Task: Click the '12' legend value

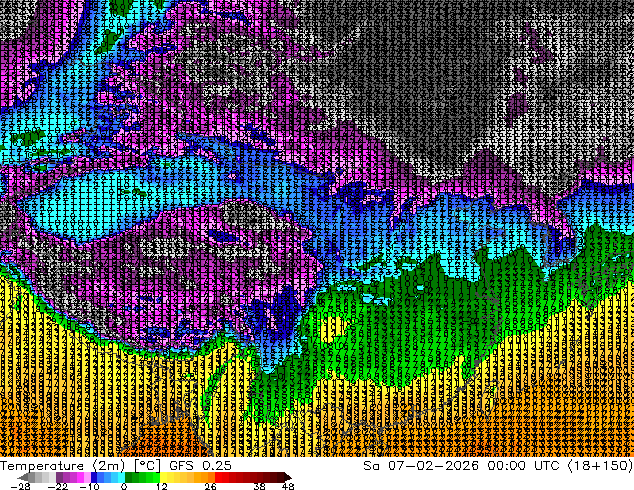Action: pyautogui.click(x=162, y=486)
